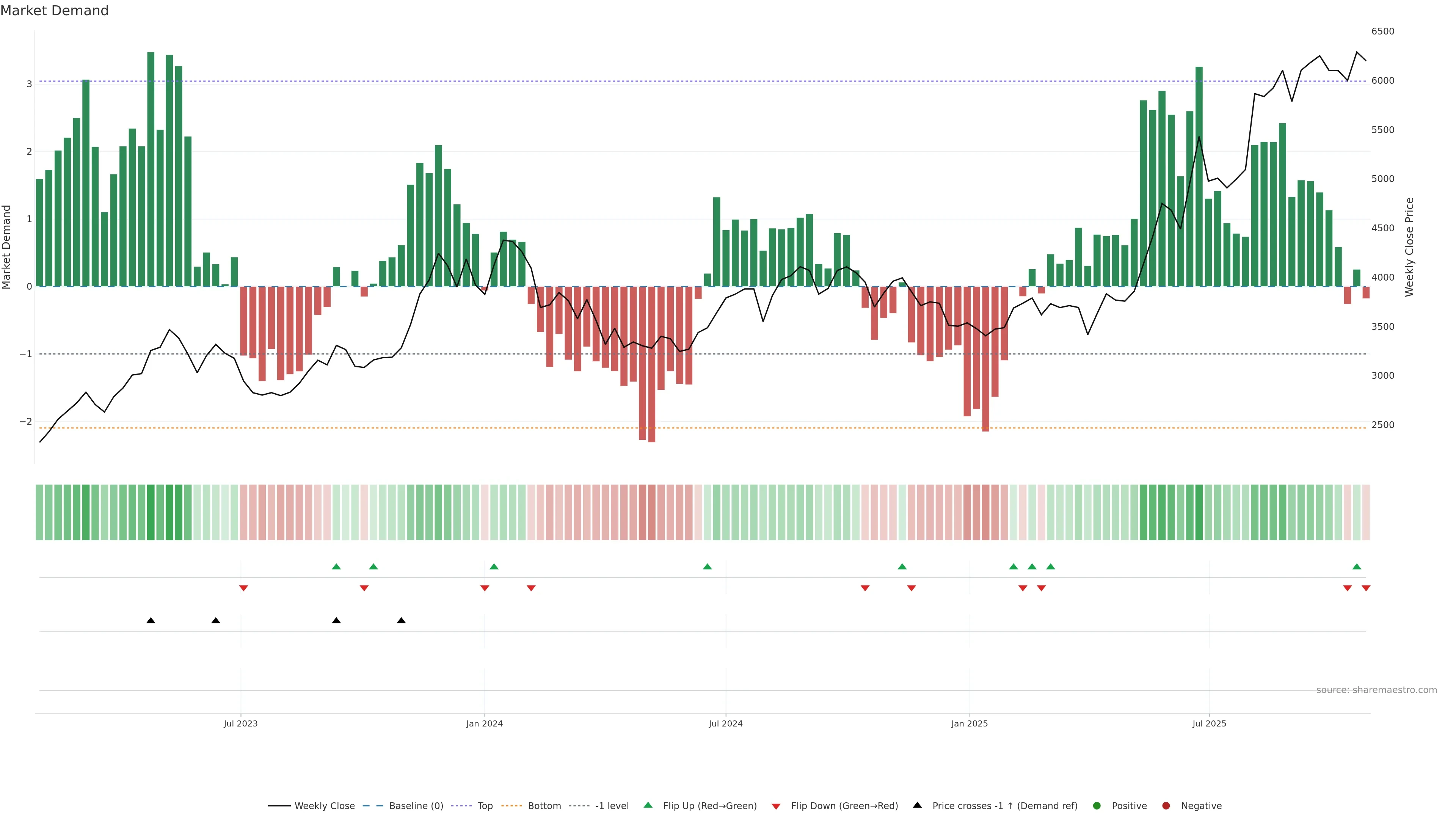1456x819 pixels.
Task: Select the Jul 2025 x-axis label
Action: (x=1209, y=723)
